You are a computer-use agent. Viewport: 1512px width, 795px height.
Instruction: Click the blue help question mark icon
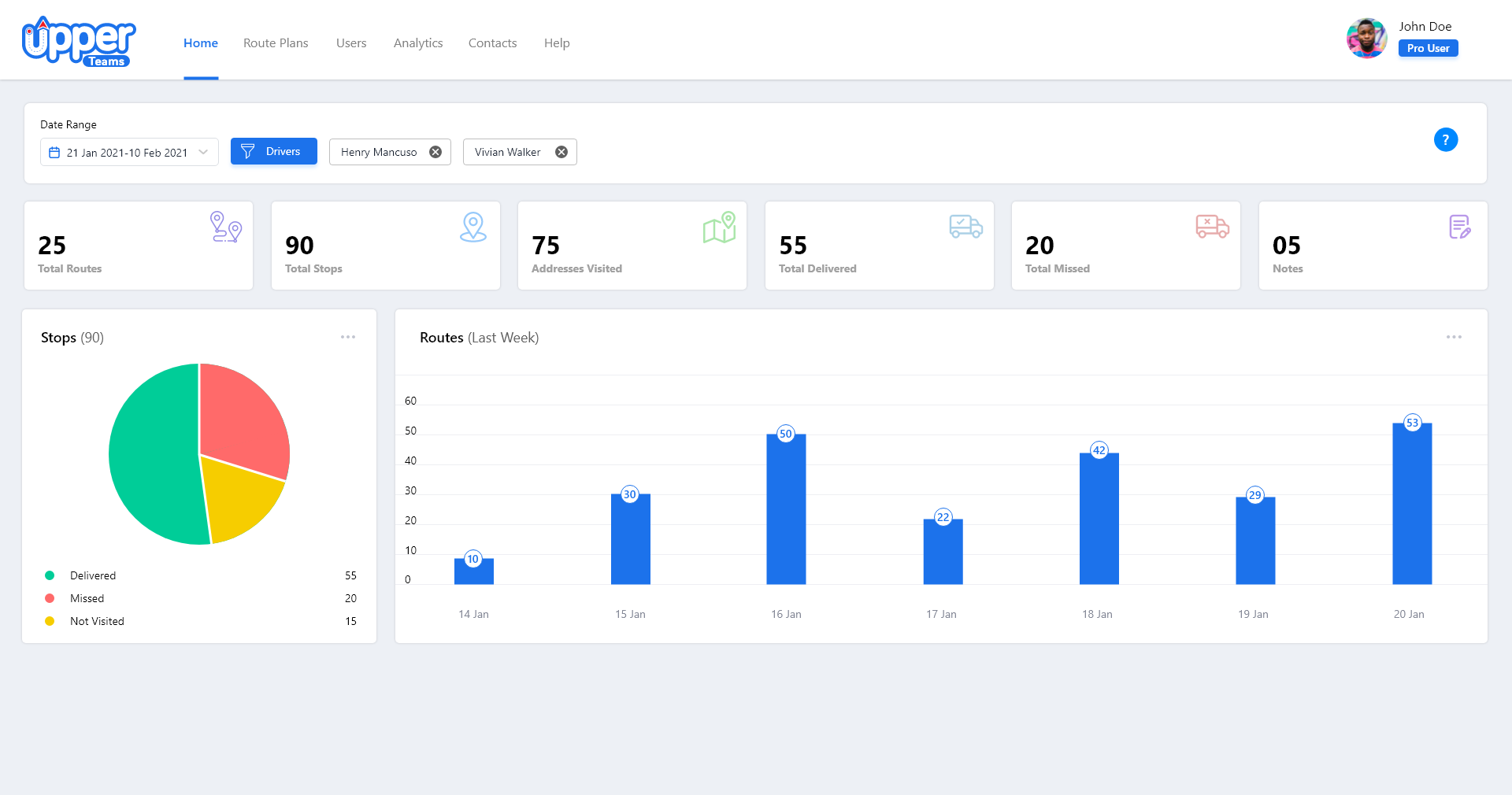pyautogui.click(x=1446, y=139)
